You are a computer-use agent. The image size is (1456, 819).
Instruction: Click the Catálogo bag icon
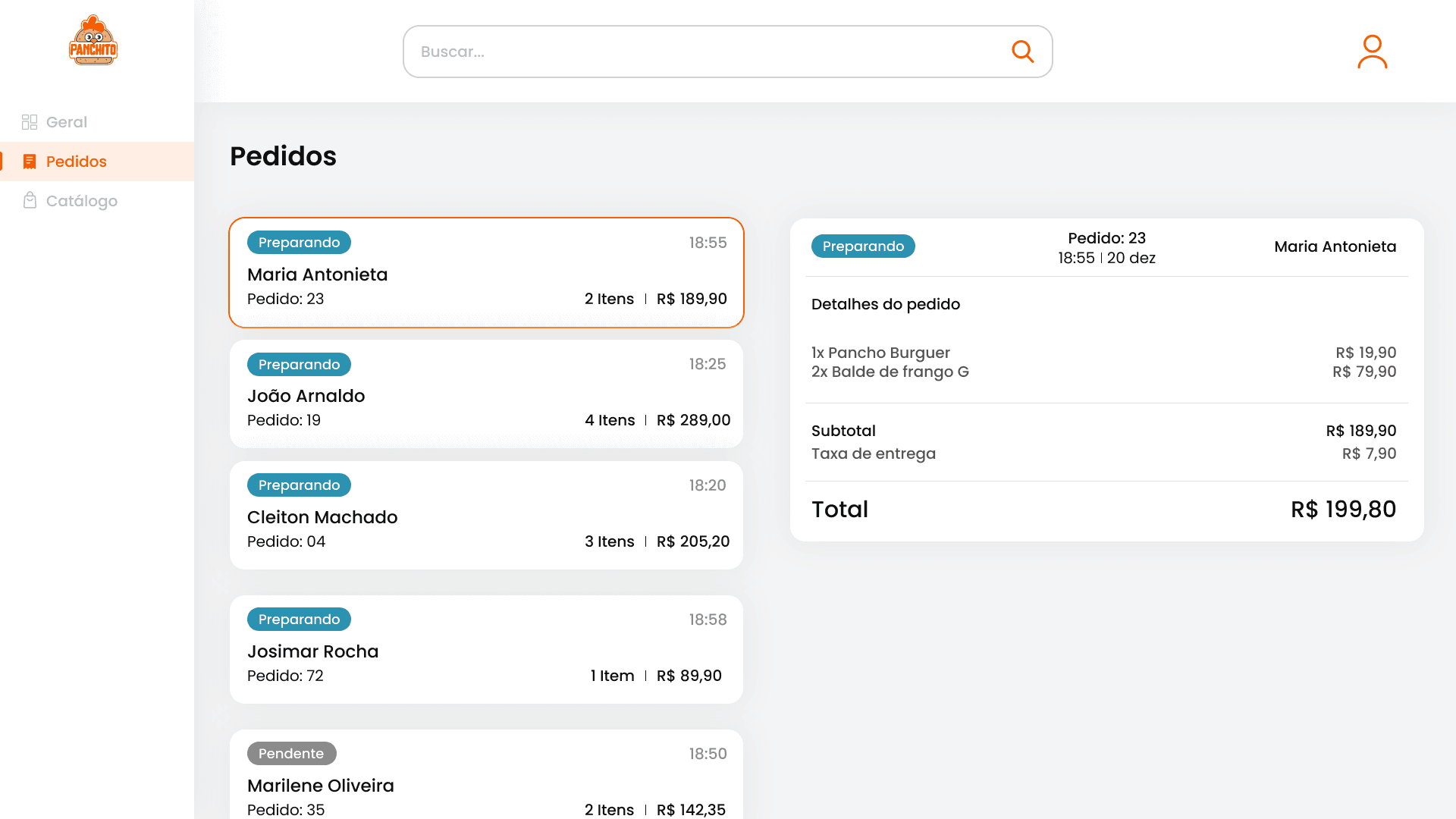pyautogui.click(x=30, y=200)
